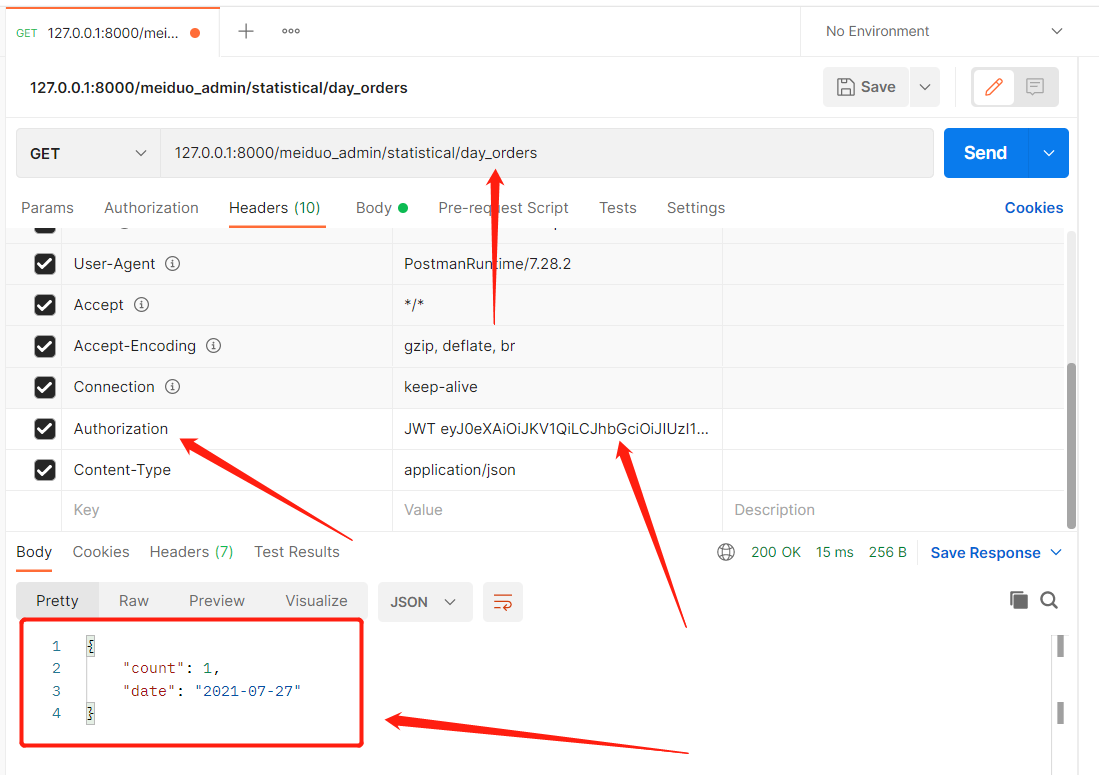Uncheck the Accept-Encoding header checkbox
This screenshot has width=1099, height=775.
point(45,346)
